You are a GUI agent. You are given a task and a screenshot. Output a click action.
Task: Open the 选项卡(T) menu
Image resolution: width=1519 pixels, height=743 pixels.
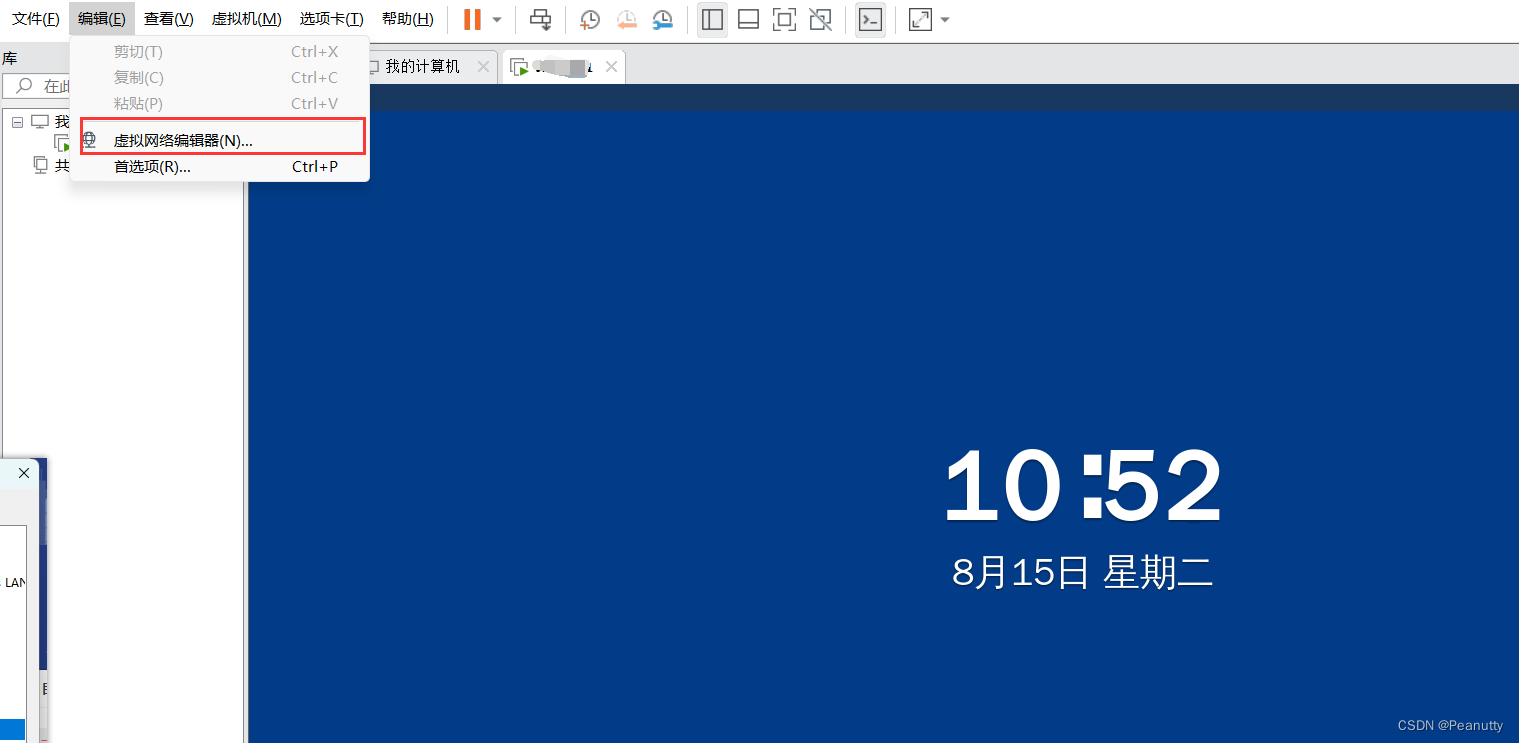(x=331, y=19)
